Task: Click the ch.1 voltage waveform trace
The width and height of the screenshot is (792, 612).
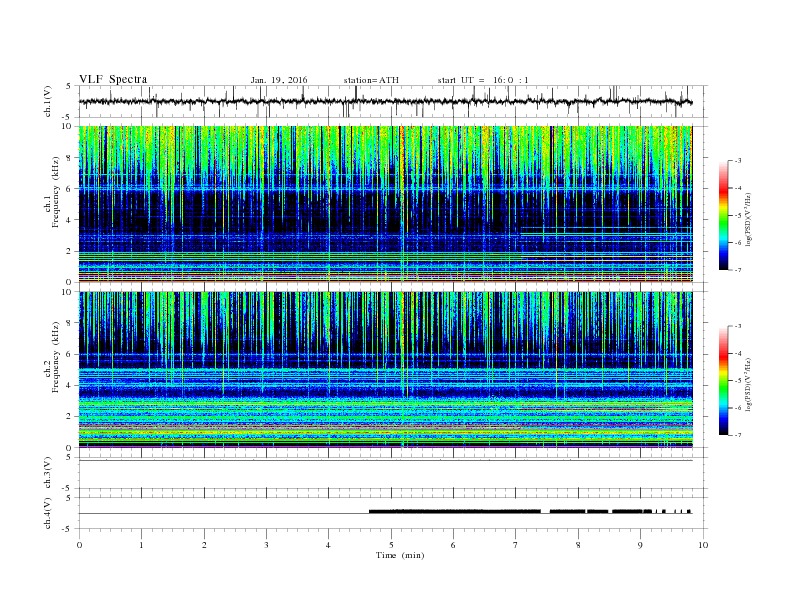Action: (386, 101)
